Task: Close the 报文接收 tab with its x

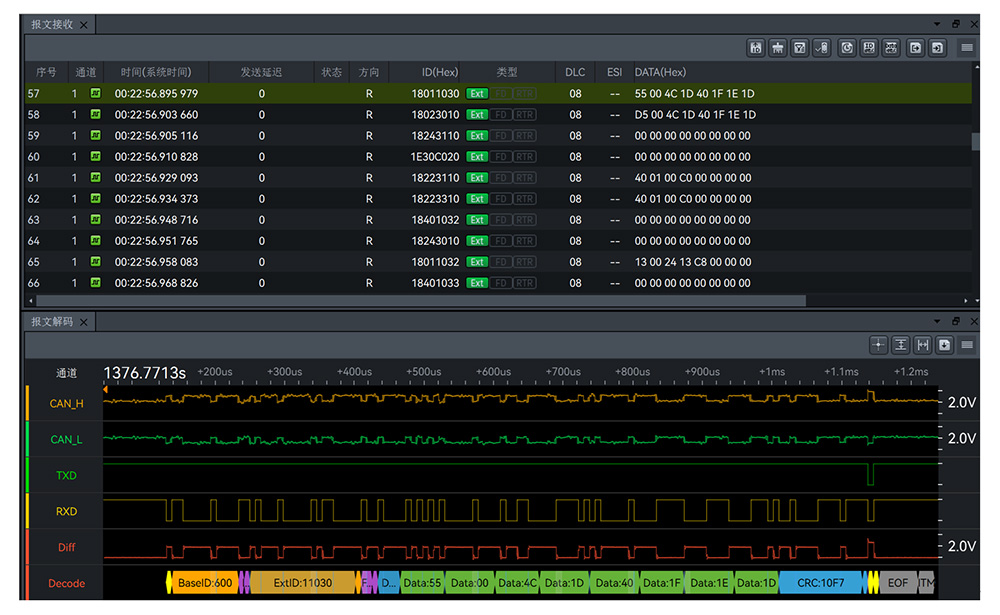Action: (x=84, y=25)
